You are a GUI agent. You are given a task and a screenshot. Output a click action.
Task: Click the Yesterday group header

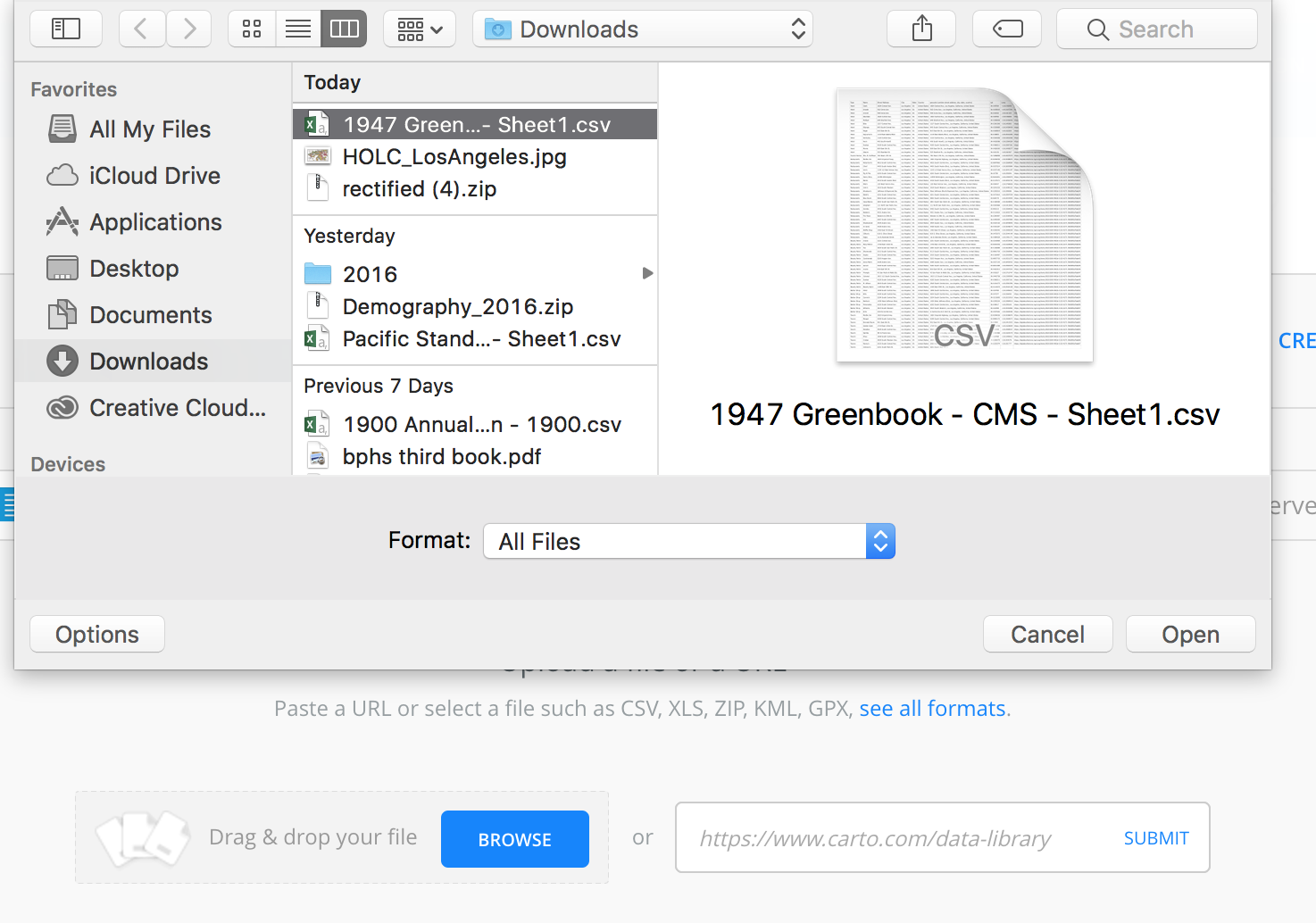coord(349,236)
